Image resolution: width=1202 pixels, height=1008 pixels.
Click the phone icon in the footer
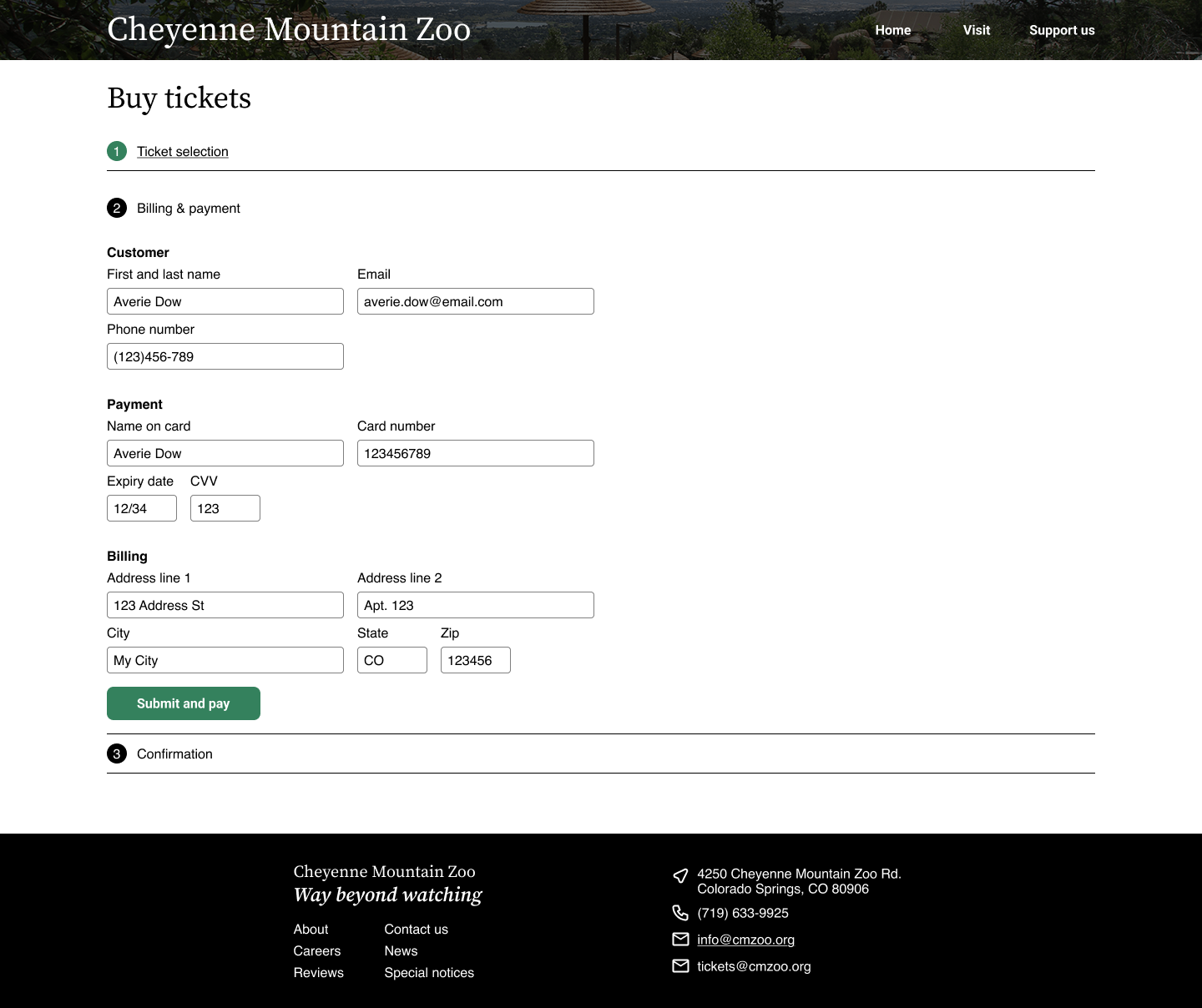coord(680,912)
